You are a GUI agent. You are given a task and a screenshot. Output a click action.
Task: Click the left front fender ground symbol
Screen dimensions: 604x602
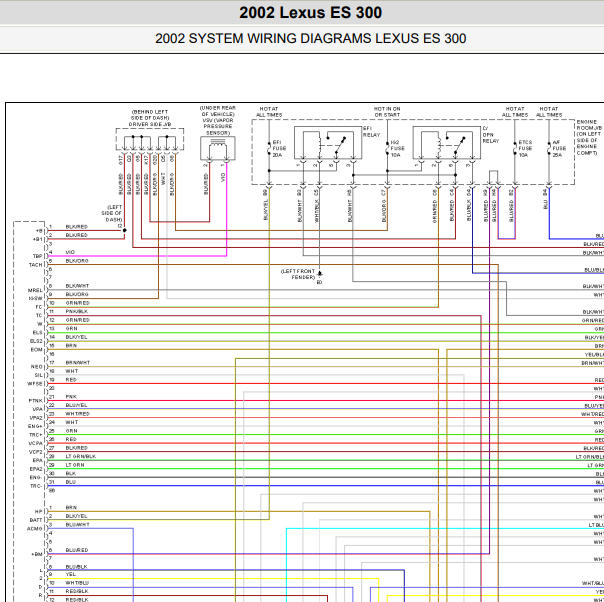319,274
